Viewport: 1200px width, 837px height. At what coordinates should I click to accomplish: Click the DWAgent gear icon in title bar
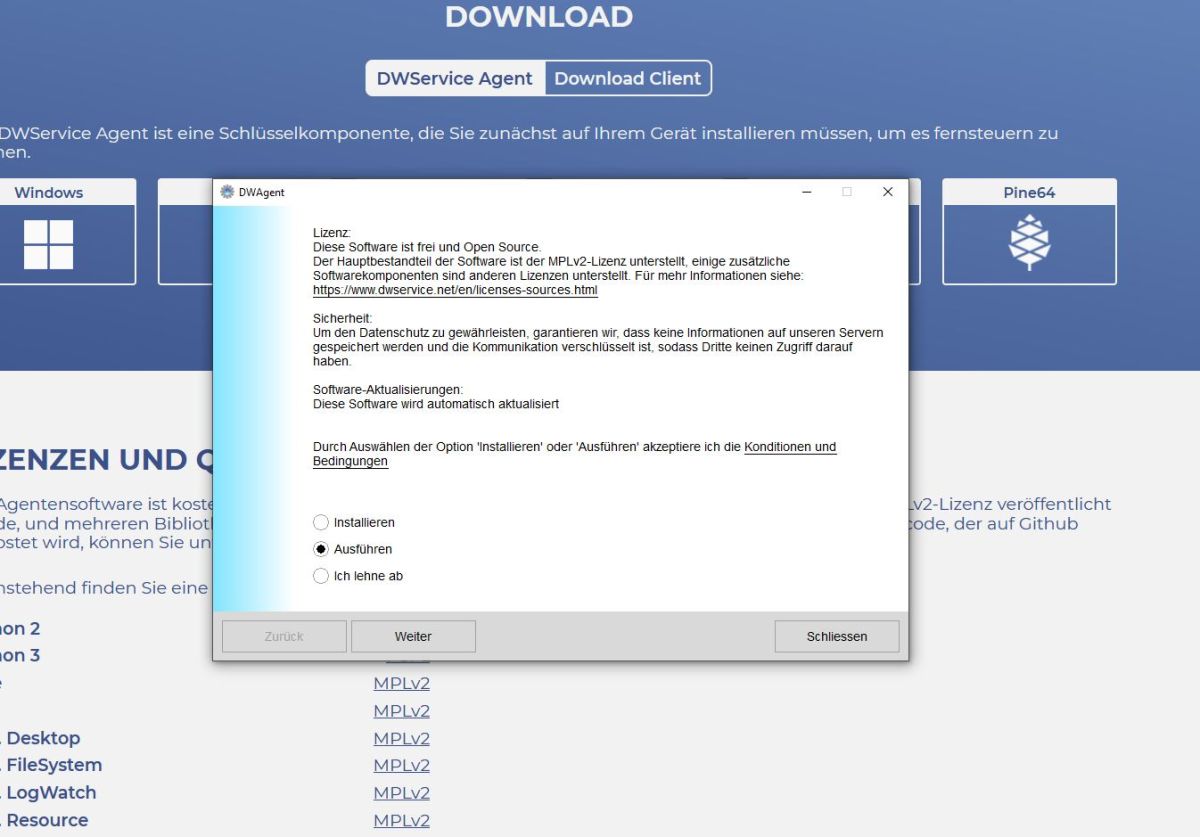click(226, 192)
